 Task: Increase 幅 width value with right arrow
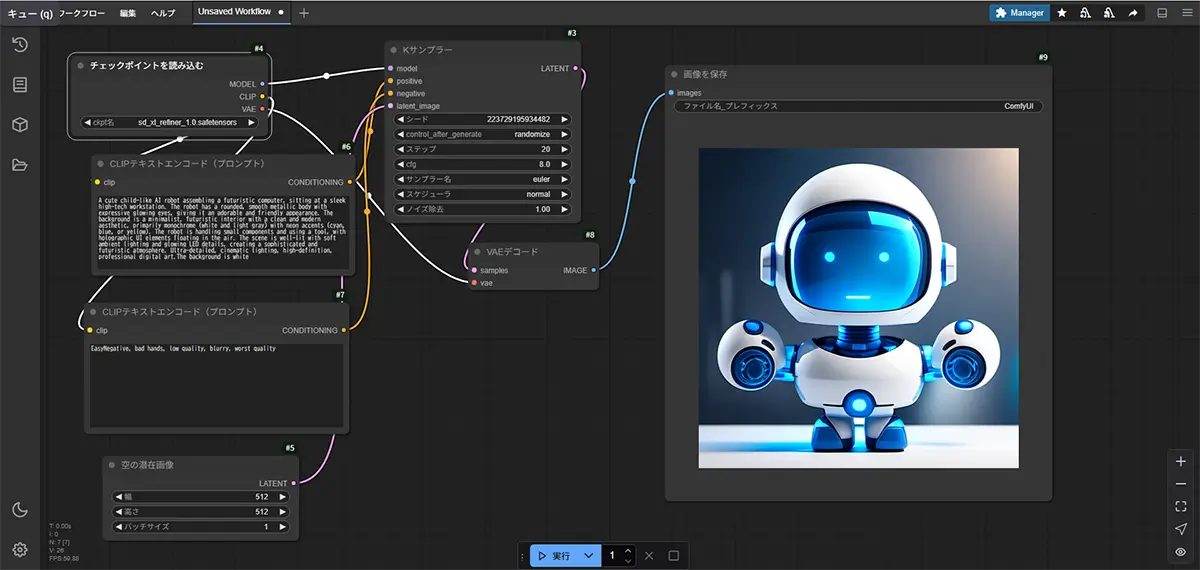click(284, 496)
